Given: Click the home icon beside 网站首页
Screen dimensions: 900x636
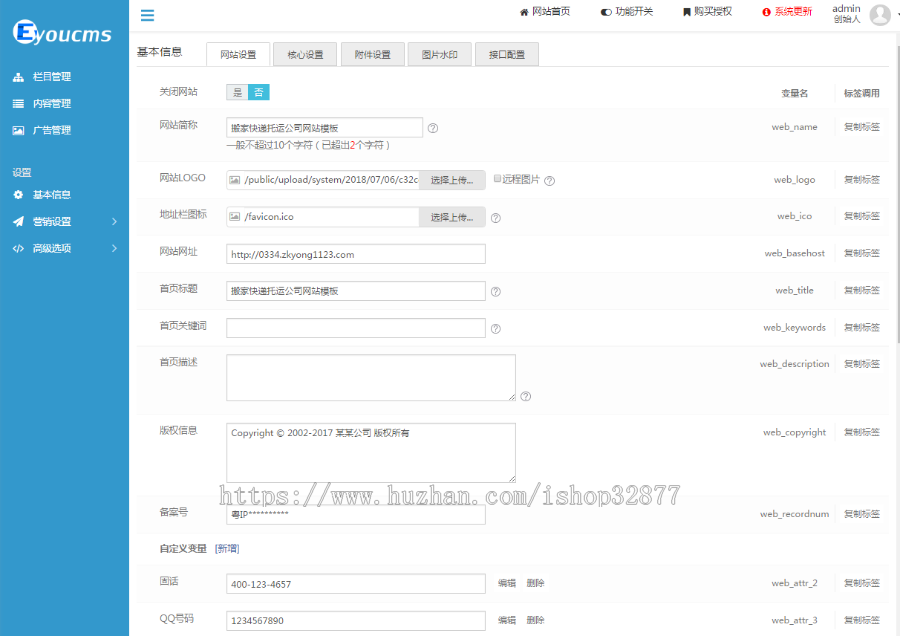Looking at the screenshot, I should coord(524,12).
